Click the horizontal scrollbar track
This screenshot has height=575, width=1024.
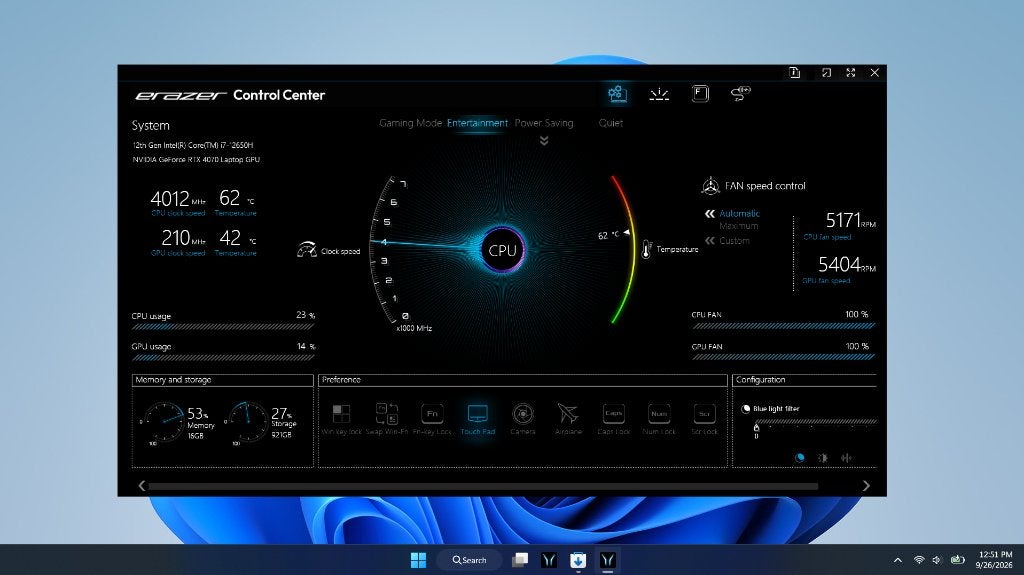click(483, 486)
